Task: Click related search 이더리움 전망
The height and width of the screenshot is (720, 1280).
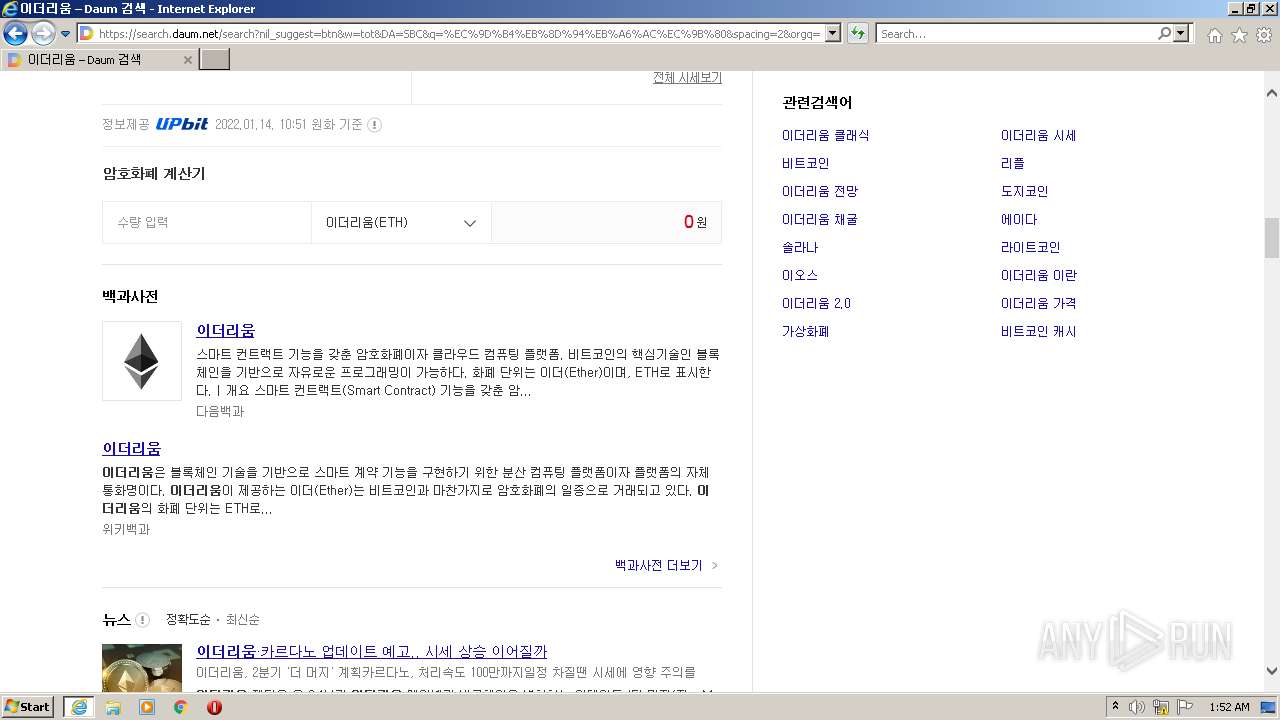Action: (x=820, y=191)
